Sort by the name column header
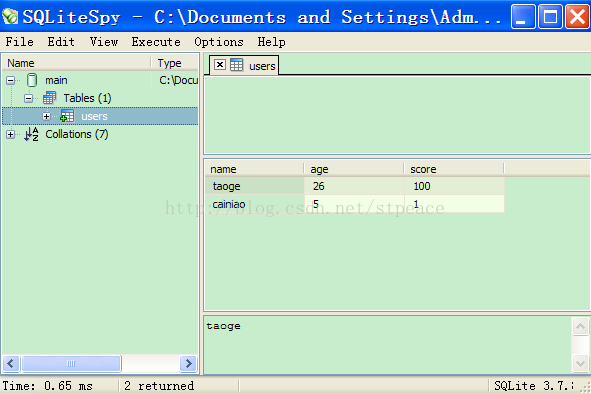This screenshot has height=394, width=591. [x=254, y=169]
